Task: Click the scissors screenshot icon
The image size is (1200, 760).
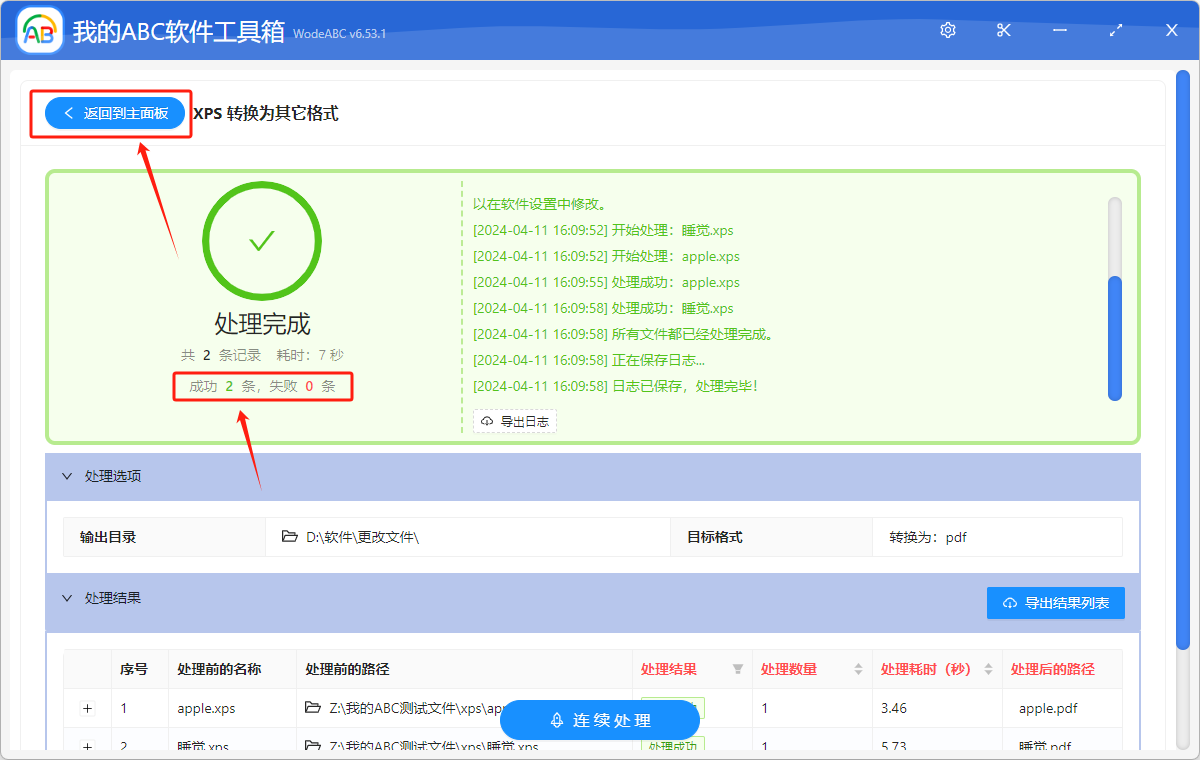Action: [1004, 30]
